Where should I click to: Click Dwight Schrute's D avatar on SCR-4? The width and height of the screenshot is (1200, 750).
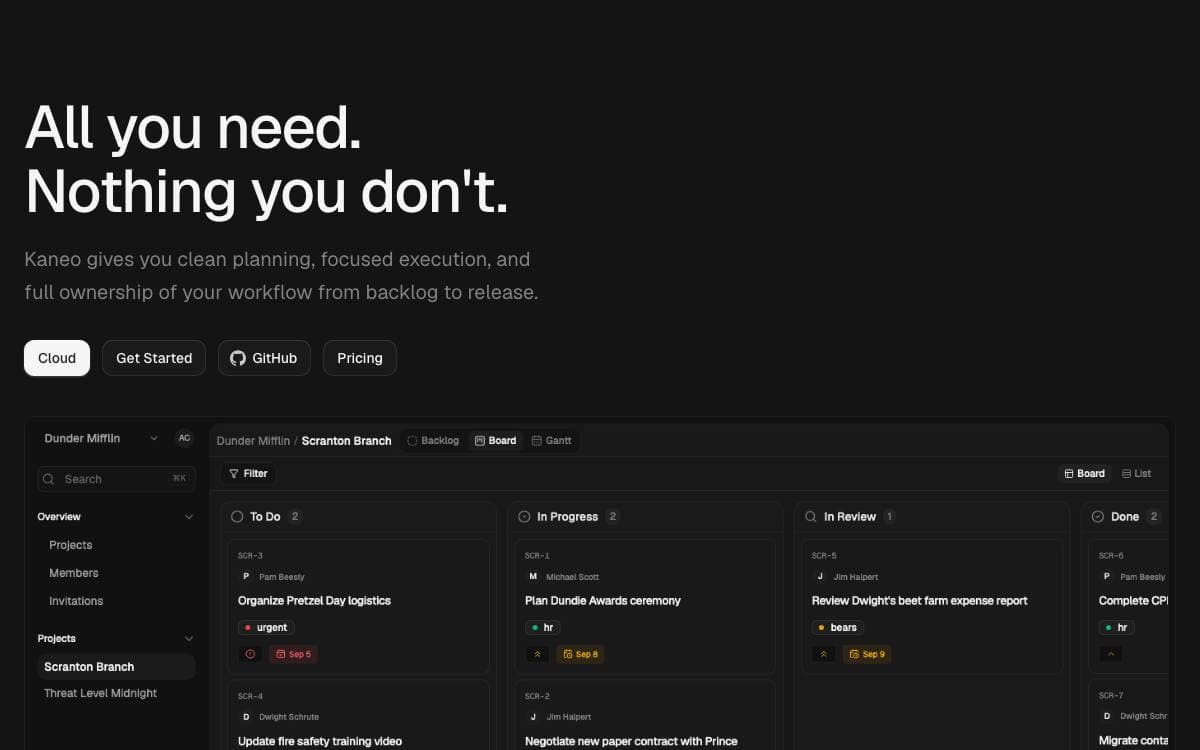coord(246,716)
